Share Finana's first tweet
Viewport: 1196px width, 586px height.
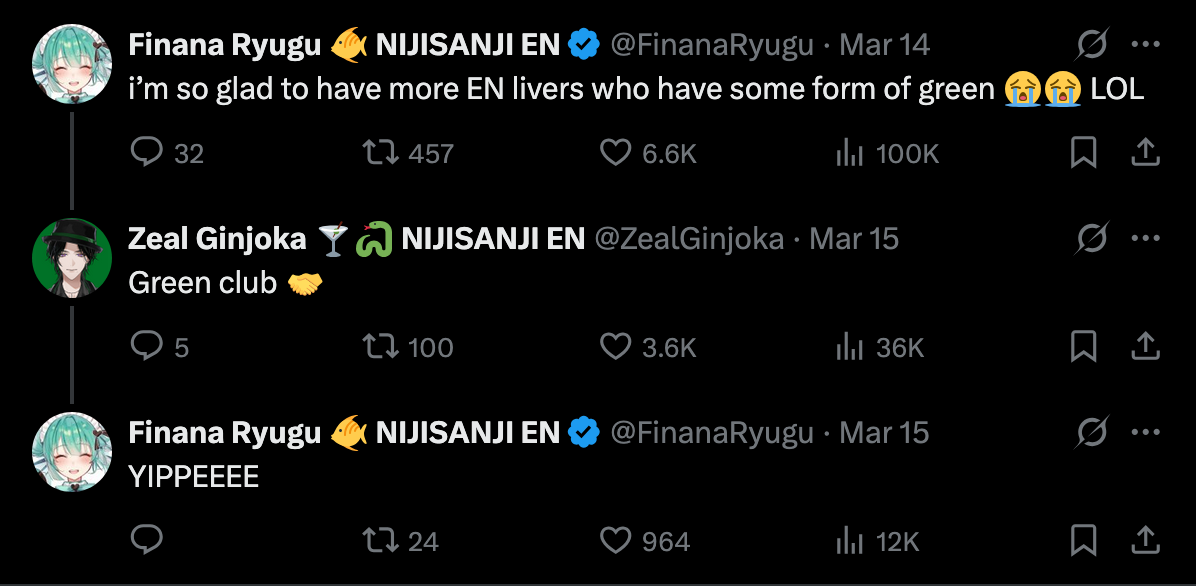1145,153
